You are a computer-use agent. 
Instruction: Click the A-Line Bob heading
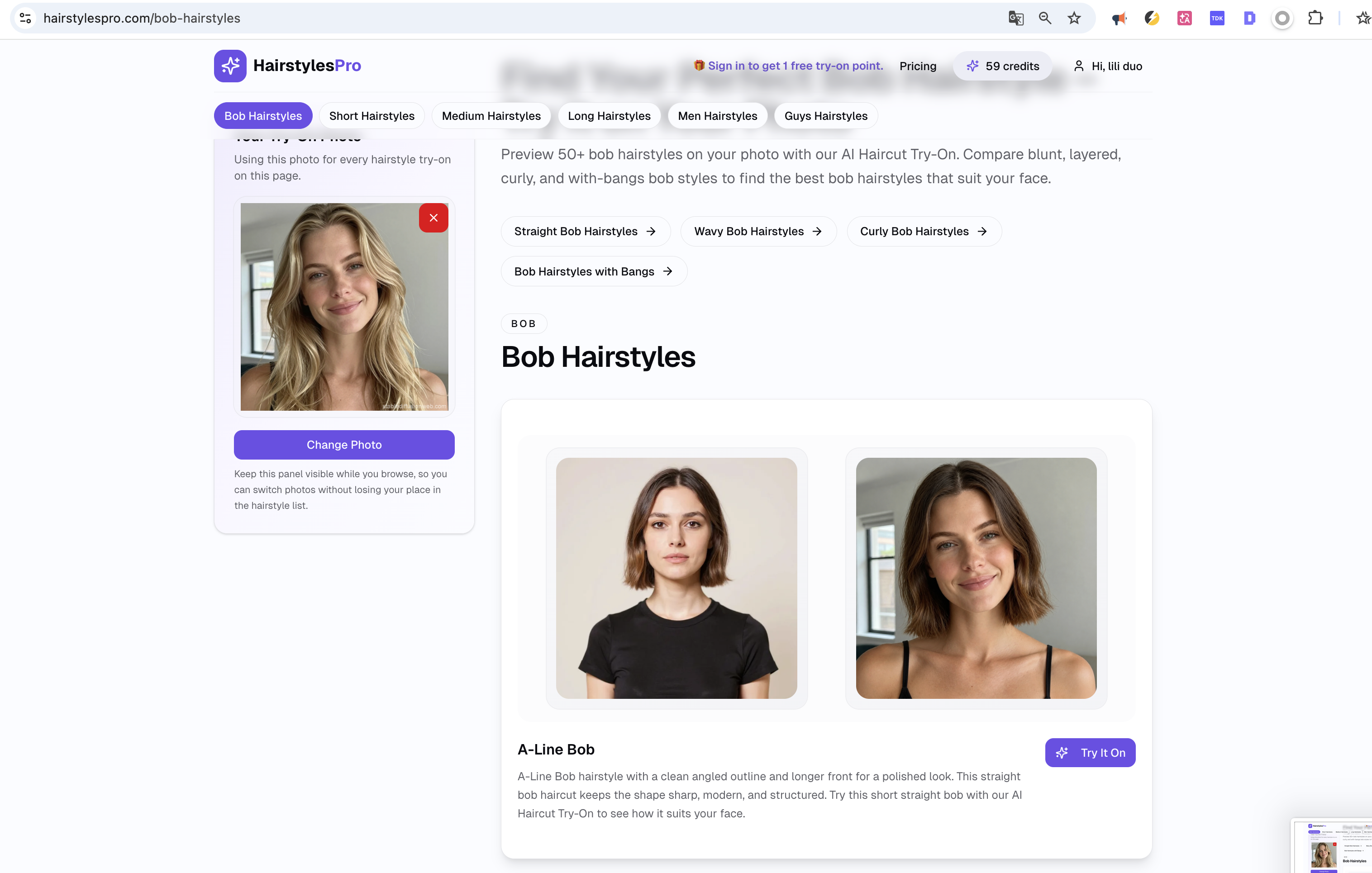point(556,750)
